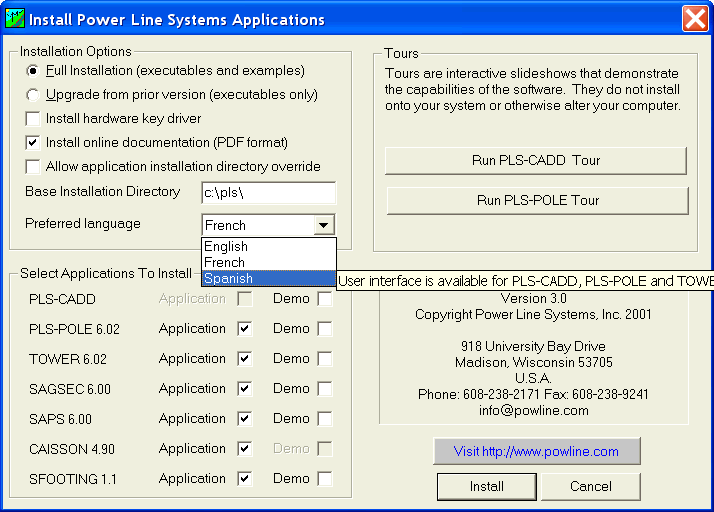Click the Madison, Wisconsin 53705 address line
The height and width of the screenshot is (512, 714).
[x=533, y=363]
